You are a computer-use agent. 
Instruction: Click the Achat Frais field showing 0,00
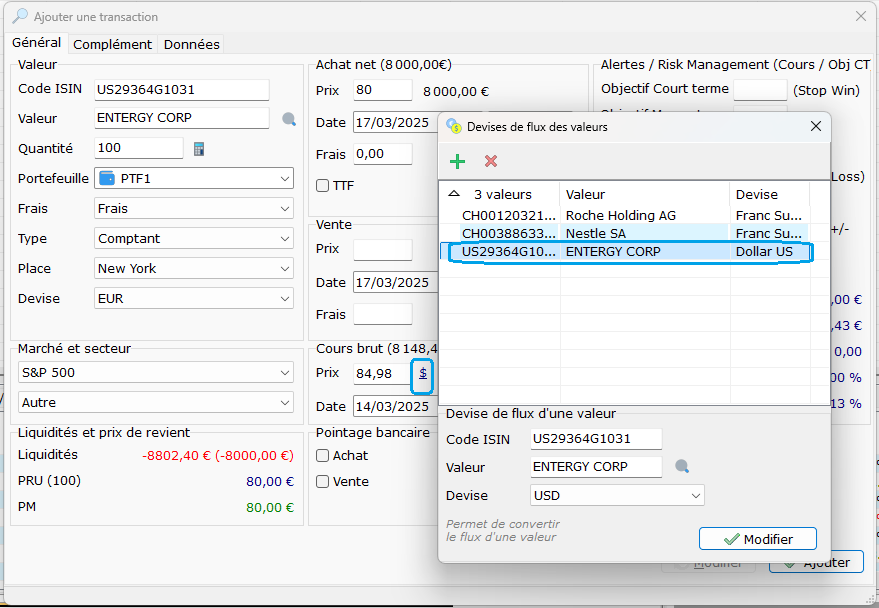(383, 154)
